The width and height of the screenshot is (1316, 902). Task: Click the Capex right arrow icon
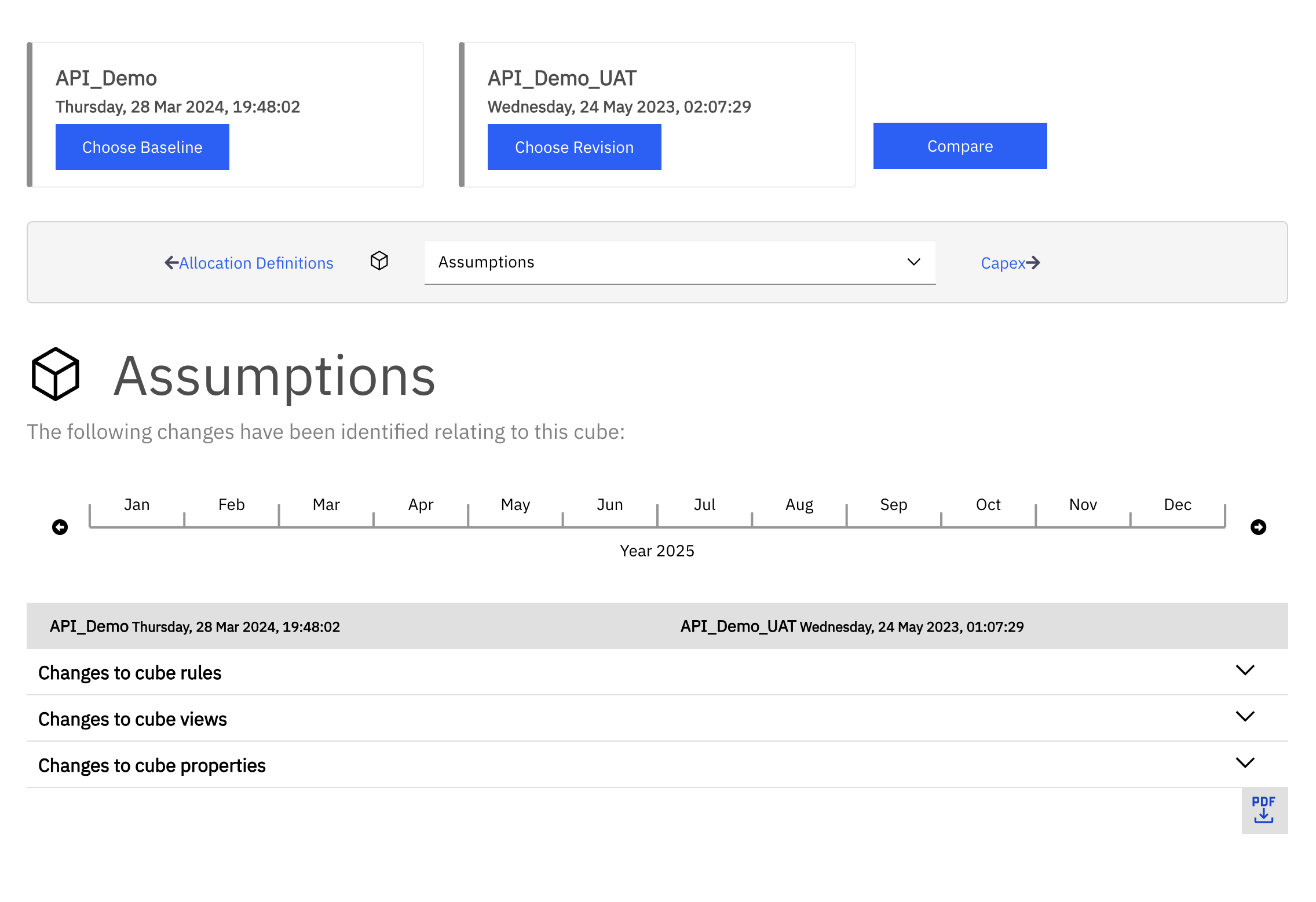pos(1033,263)
